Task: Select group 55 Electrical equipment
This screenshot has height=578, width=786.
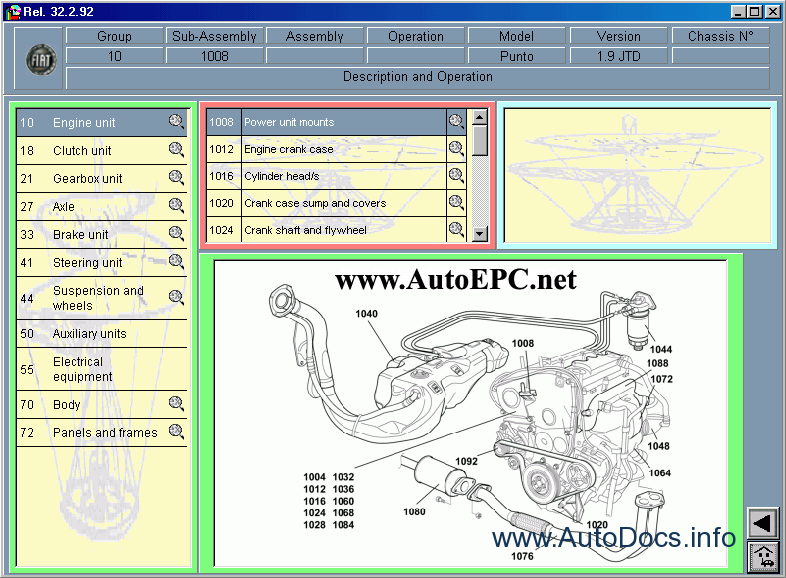Action: click(102, 369)
